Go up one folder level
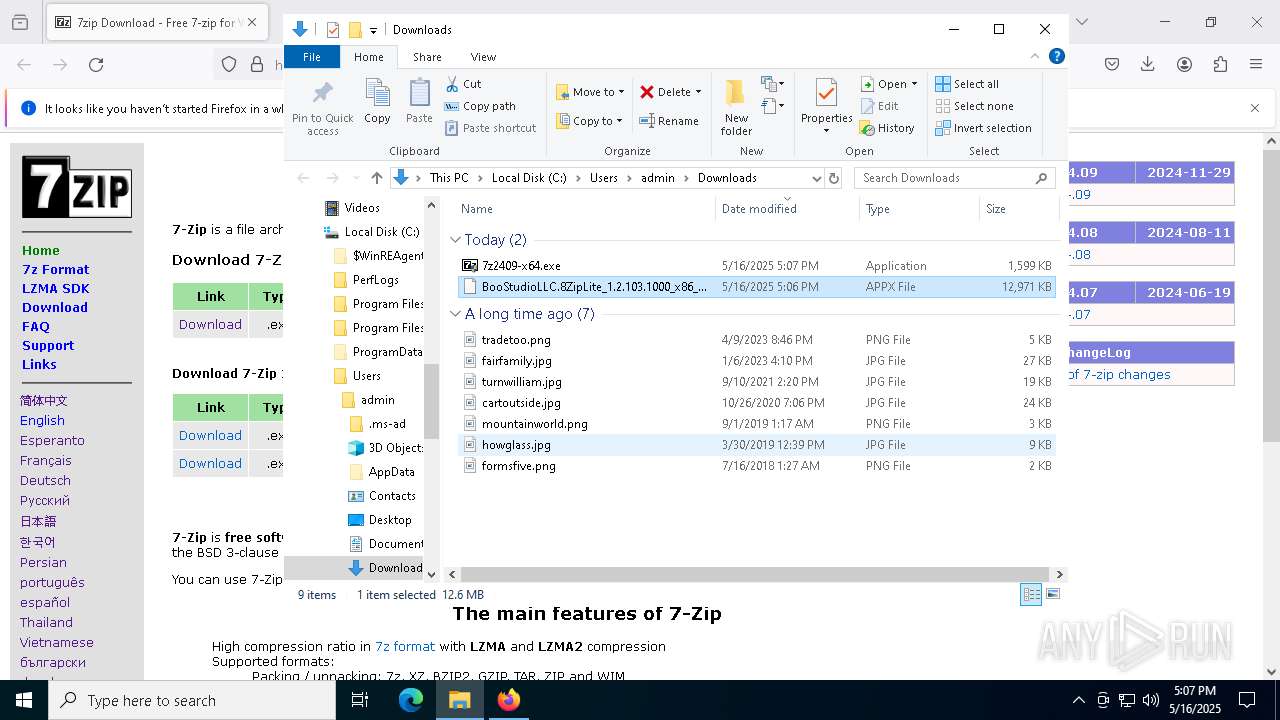Viewport: 1280px width, 720px height. [376, 178]
